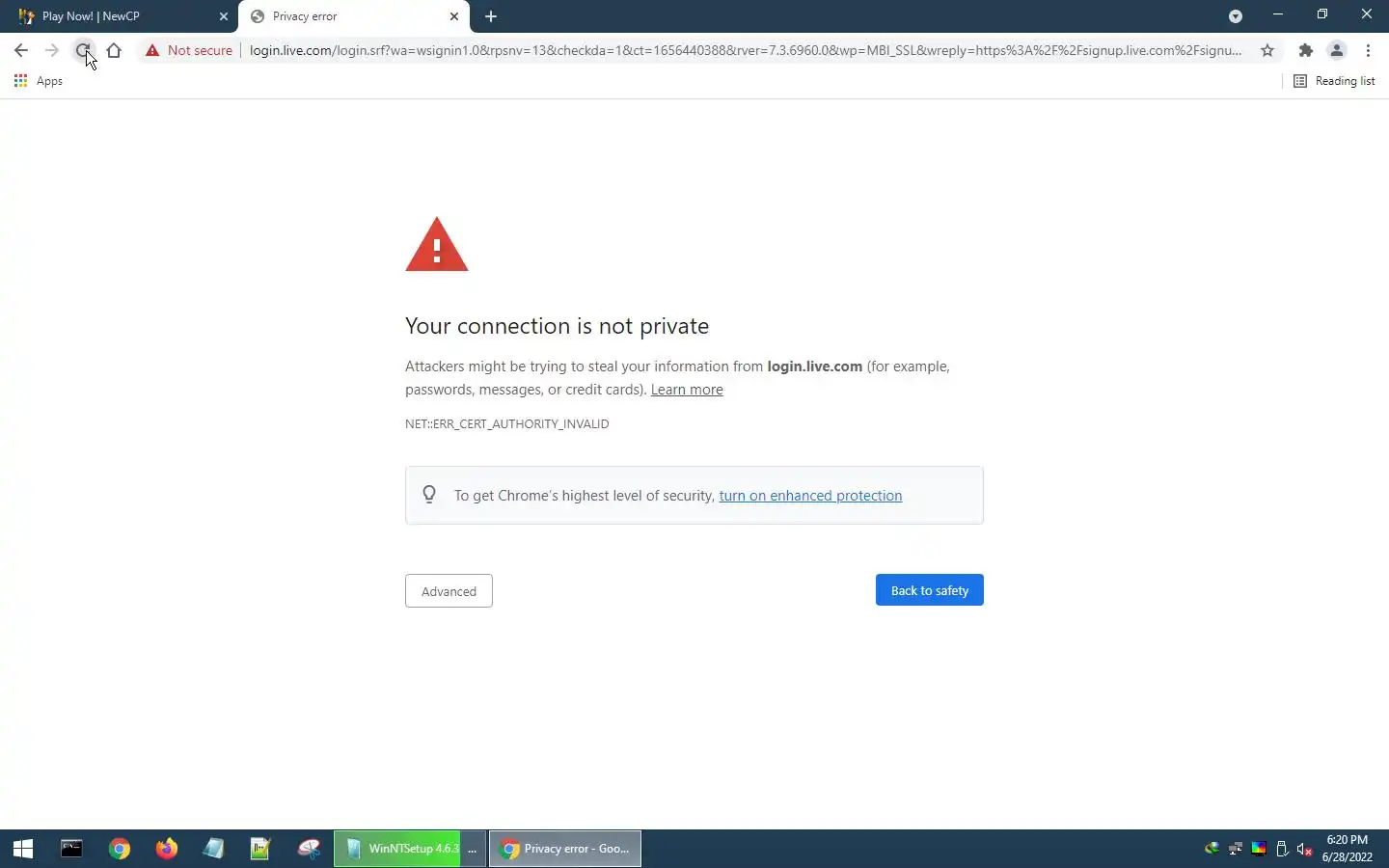1389x868 pixels.
Task: Open the command prompt taskbar icon
Action: (71, 849)
